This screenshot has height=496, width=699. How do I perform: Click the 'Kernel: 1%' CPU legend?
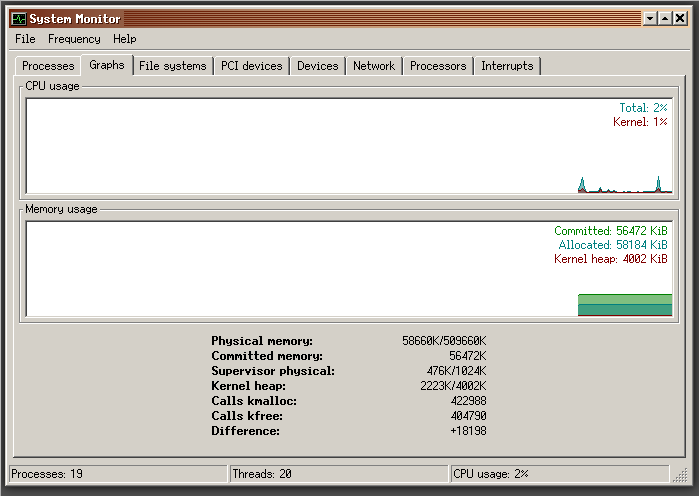tap(640, 122)
